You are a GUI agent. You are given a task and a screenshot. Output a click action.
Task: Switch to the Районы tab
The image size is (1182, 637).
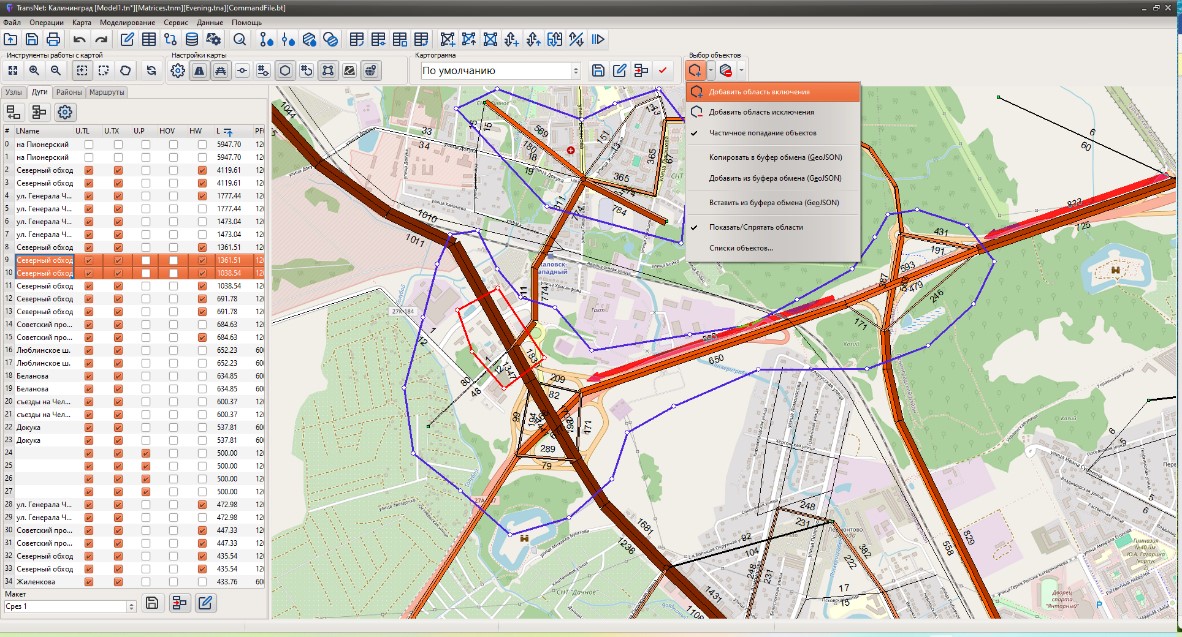point(69,92)
